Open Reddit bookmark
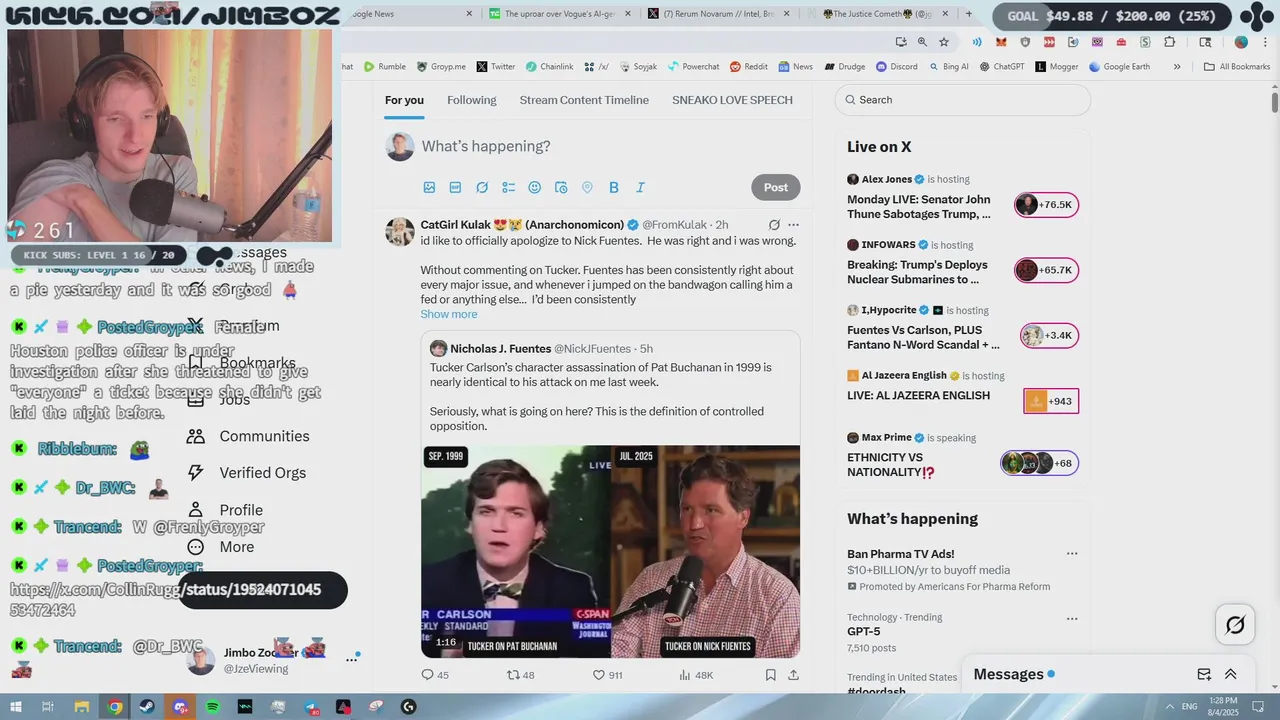This screenshot has width=1280, height=720. point(748,67)
